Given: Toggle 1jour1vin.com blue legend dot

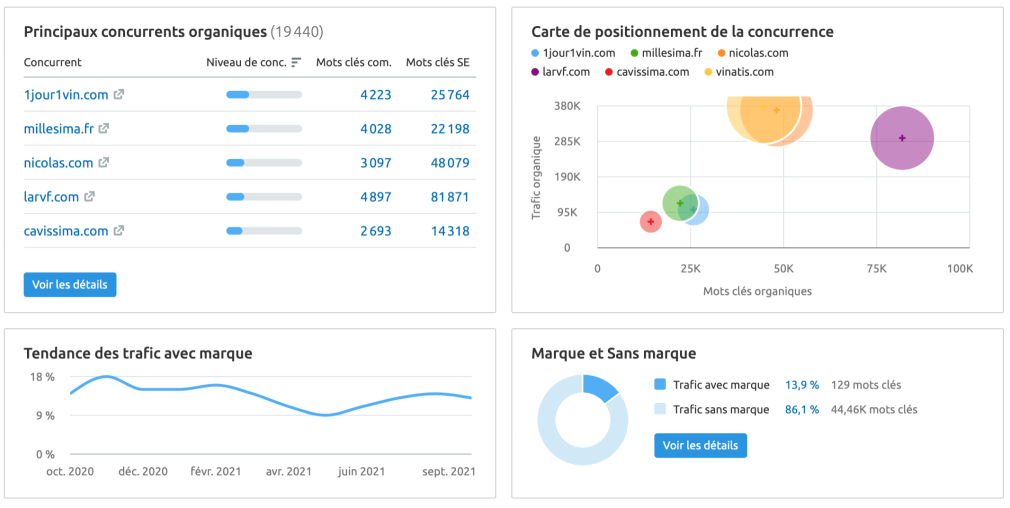Looking at the screenshot, I should click(x=535, y=53).
